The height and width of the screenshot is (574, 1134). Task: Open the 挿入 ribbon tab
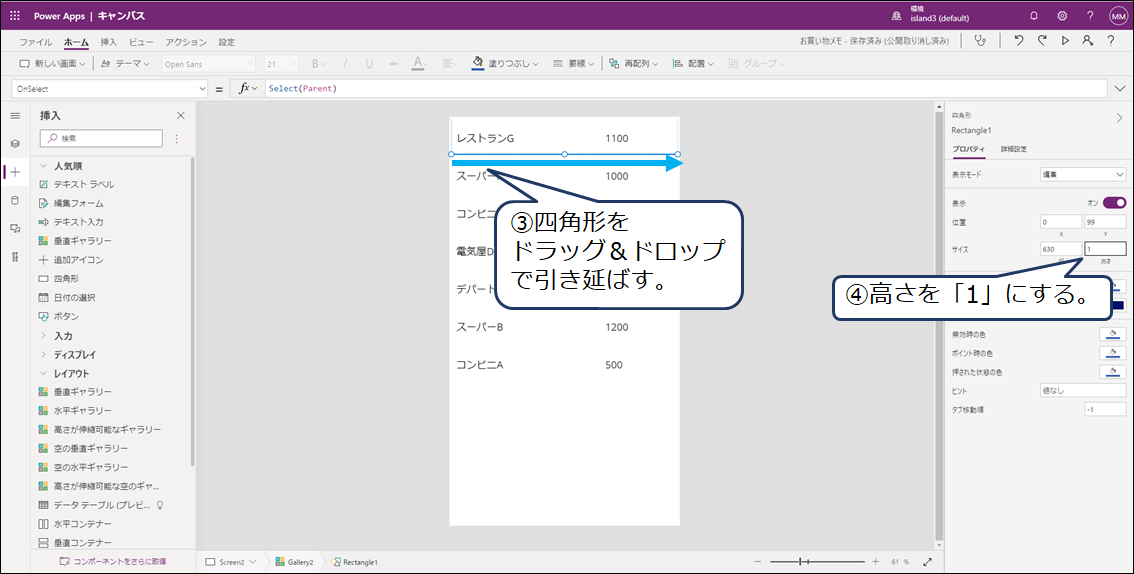[108, 42]
